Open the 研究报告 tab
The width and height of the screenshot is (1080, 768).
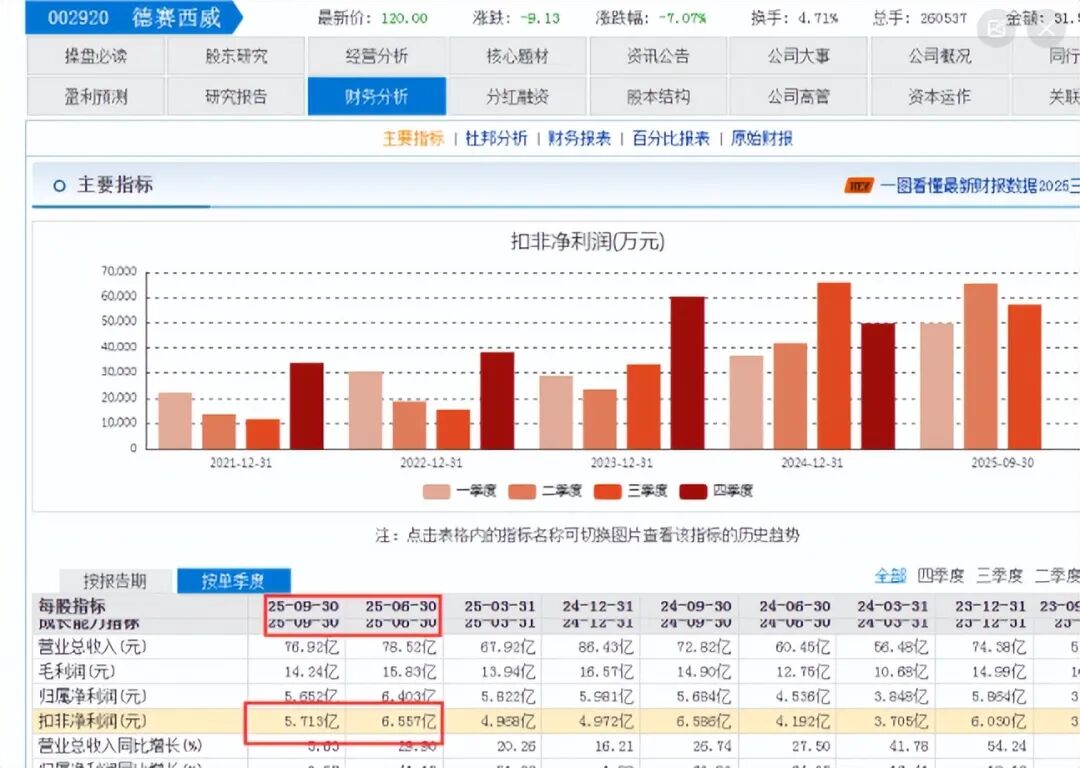coord(236,96)
